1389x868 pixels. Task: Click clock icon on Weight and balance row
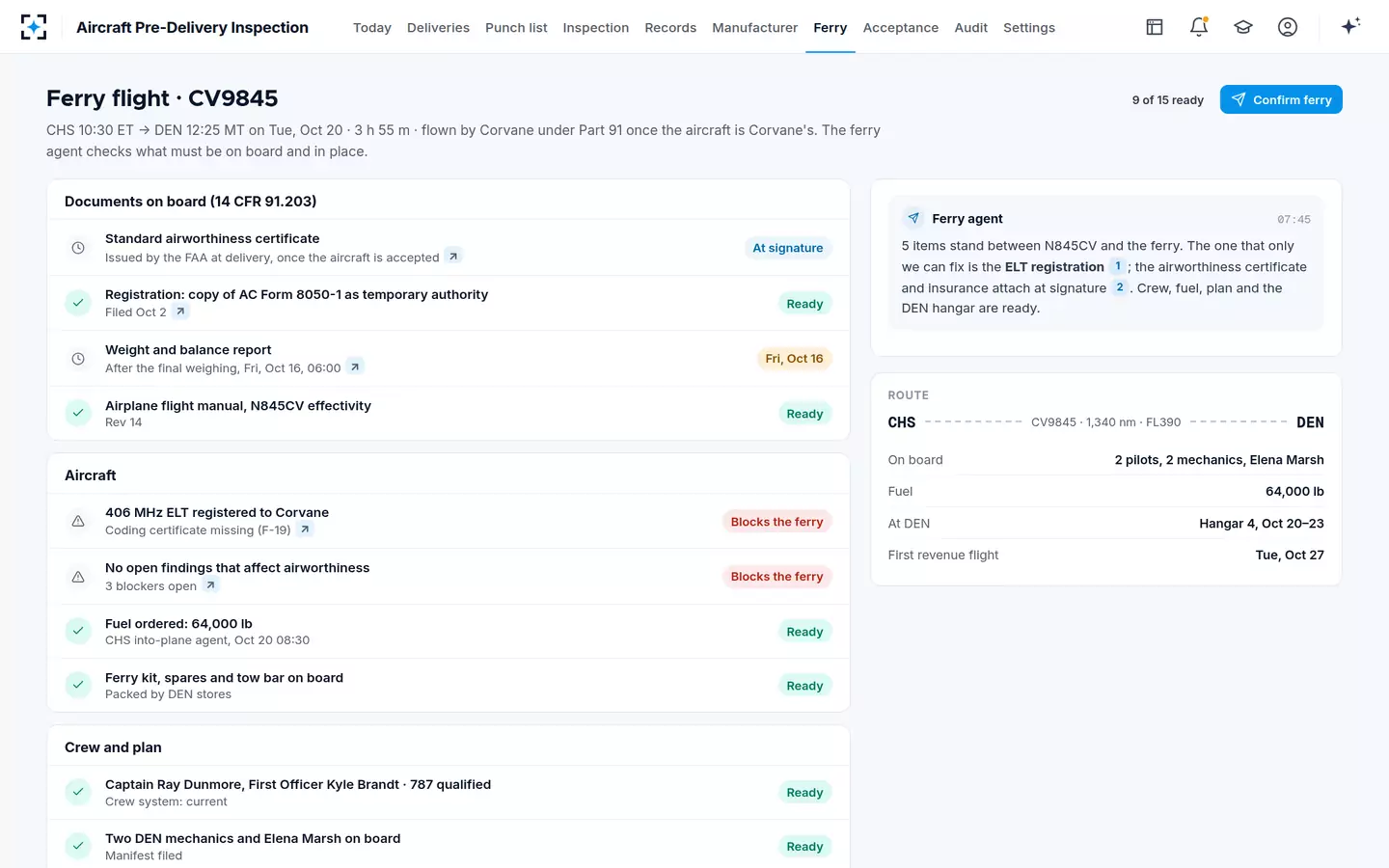click(78, 359)
